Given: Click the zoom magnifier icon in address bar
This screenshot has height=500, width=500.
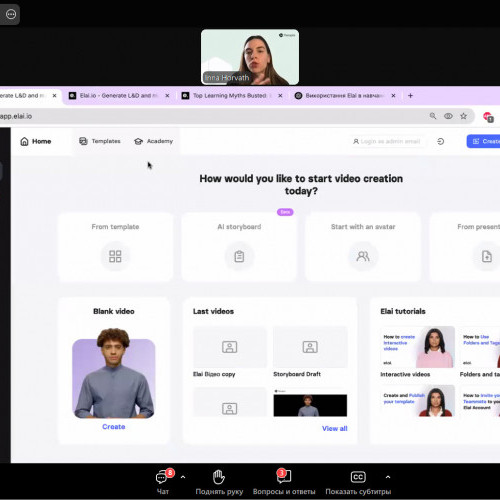Looking at the screenshot, I should click(433, 116).
